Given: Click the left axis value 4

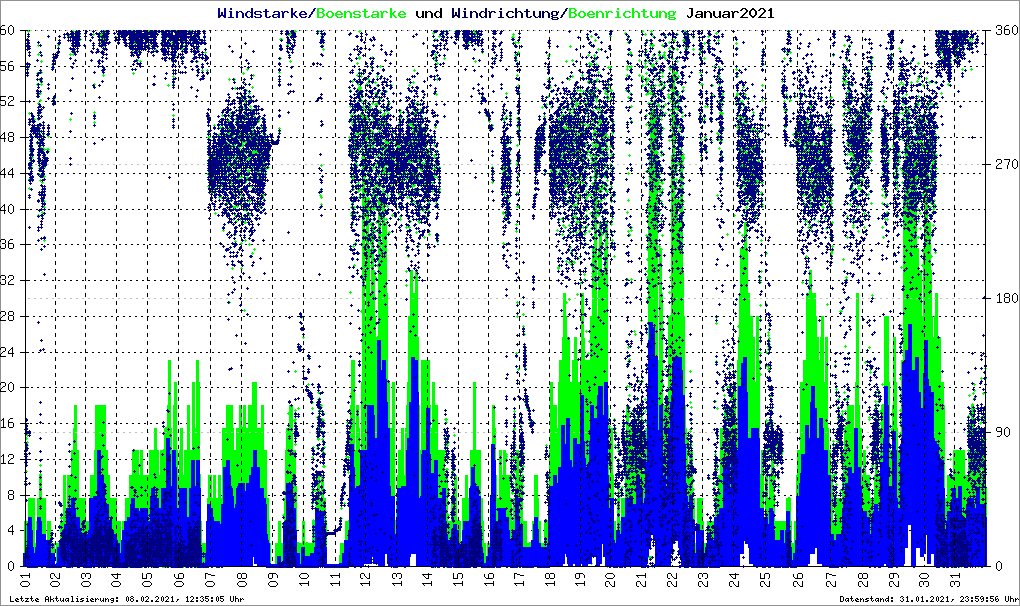Looking at the screenshot, I should (10, 530).
